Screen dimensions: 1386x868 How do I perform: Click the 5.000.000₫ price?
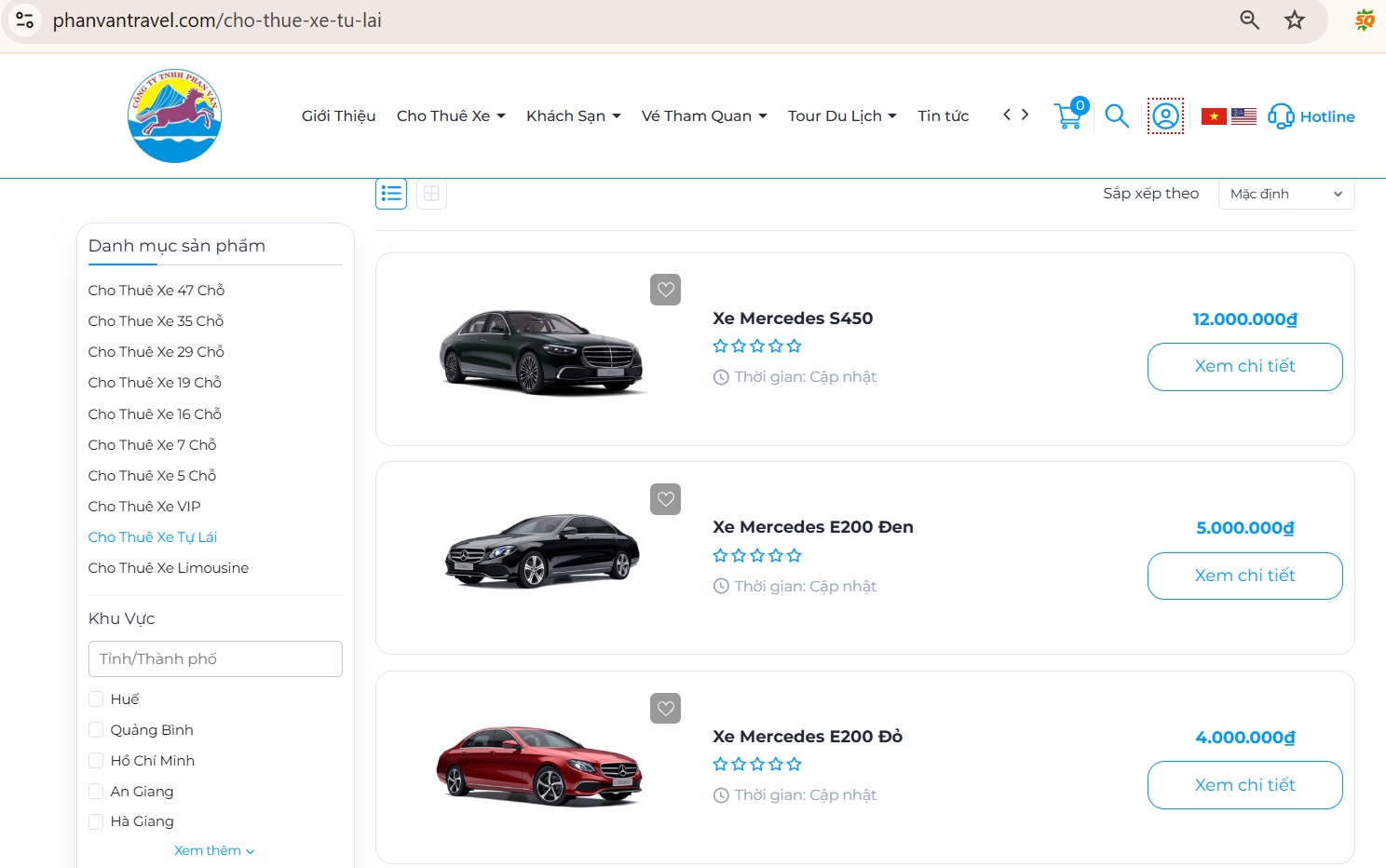(1244, 527)
